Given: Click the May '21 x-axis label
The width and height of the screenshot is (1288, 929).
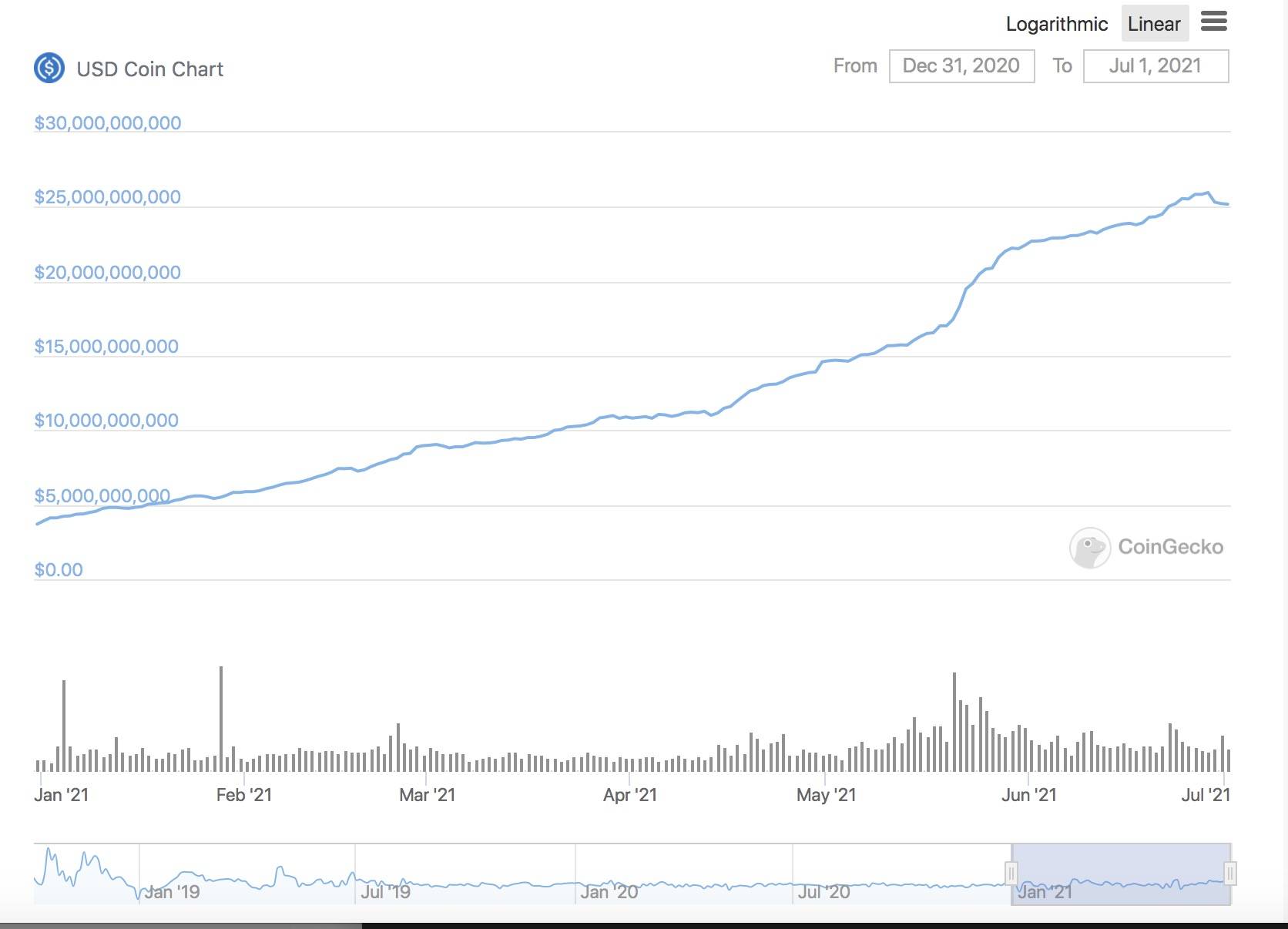Looking at the screenshot, I should pos(827,795).
